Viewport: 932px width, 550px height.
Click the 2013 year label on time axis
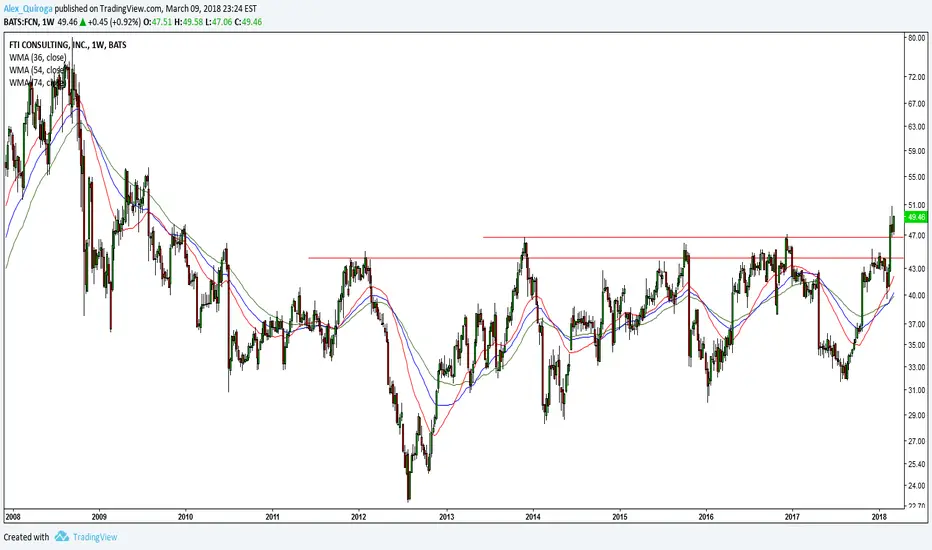[446, 517]
